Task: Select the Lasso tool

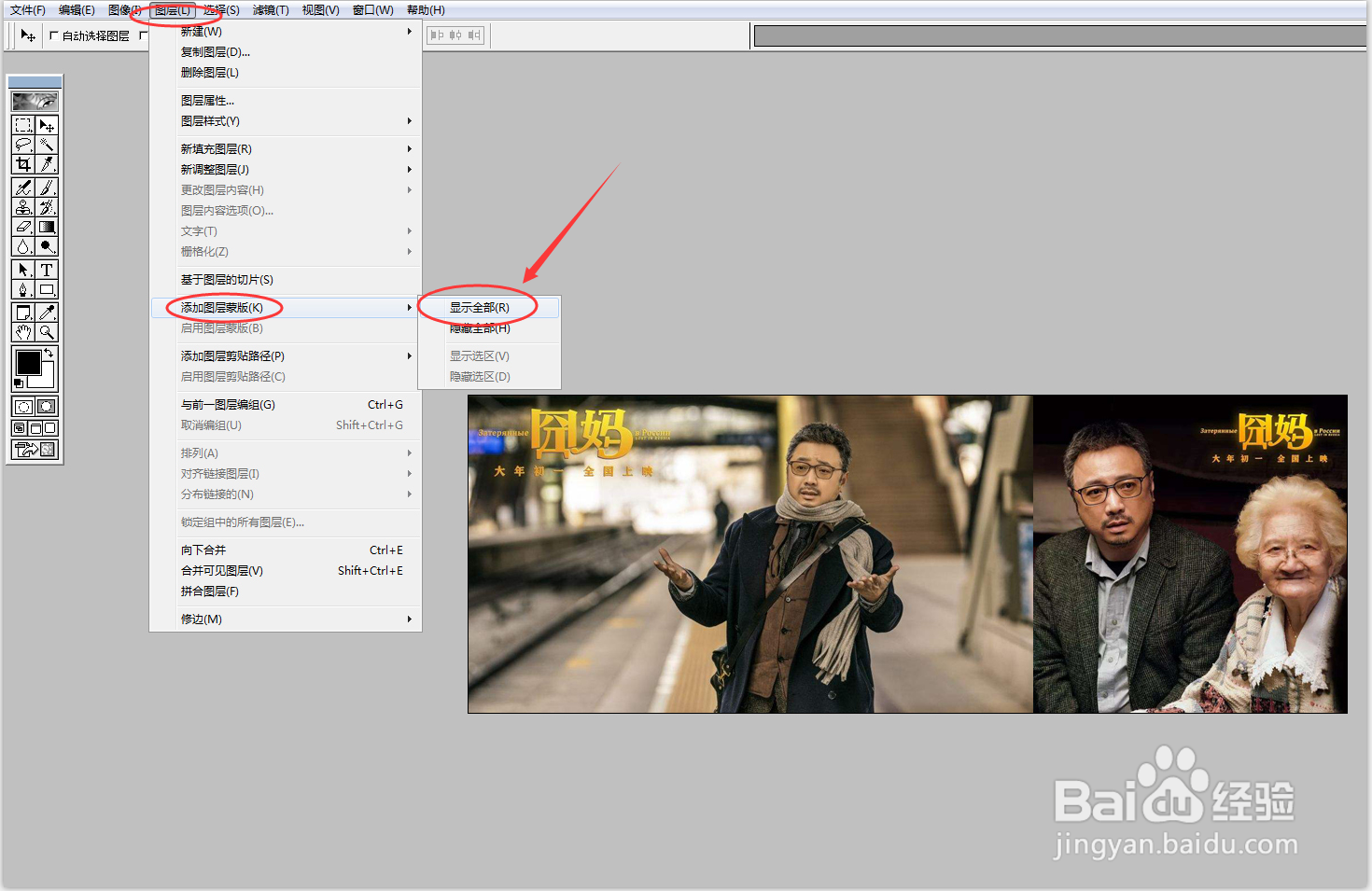Action: pos(23,145)
